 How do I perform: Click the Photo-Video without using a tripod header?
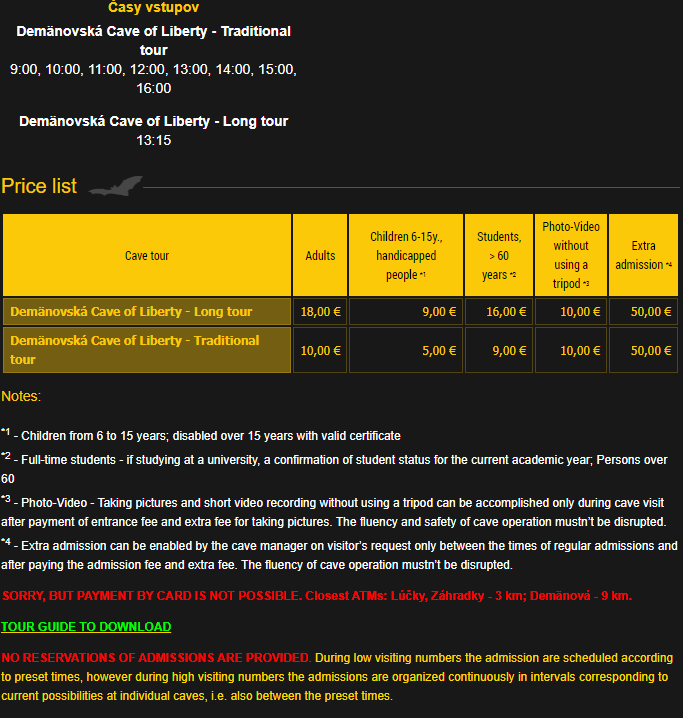(571, 255)
